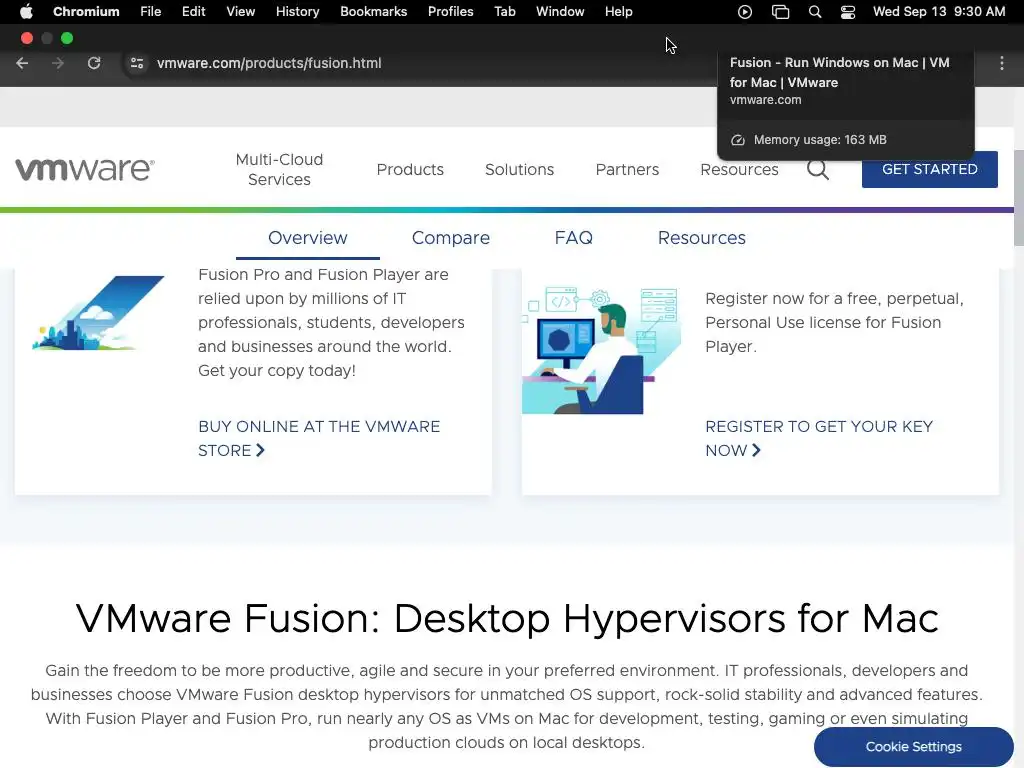Click the developer-at-desk illustration
The width and height of the screenshot is (1024, 768).
click(601, 350)
